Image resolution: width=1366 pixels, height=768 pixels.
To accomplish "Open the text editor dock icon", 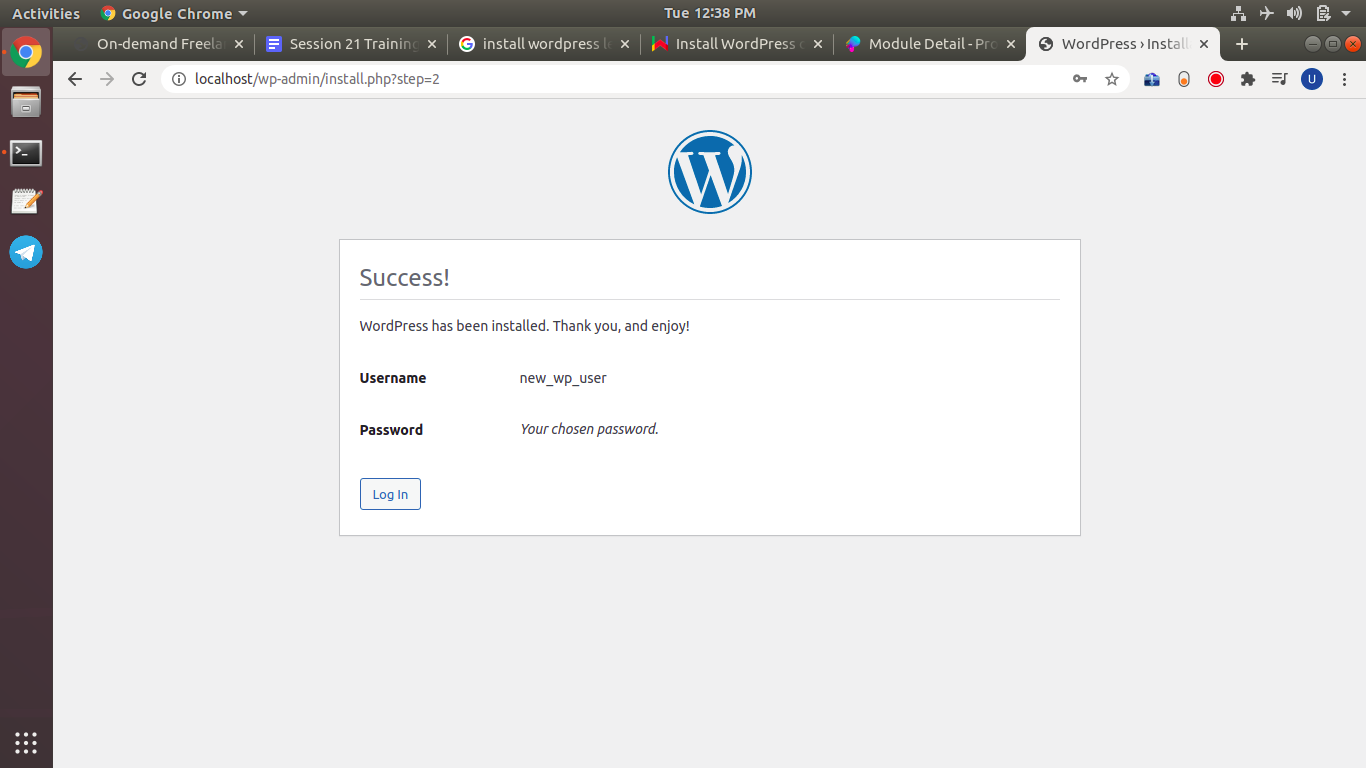I will [x=26, y=201].
